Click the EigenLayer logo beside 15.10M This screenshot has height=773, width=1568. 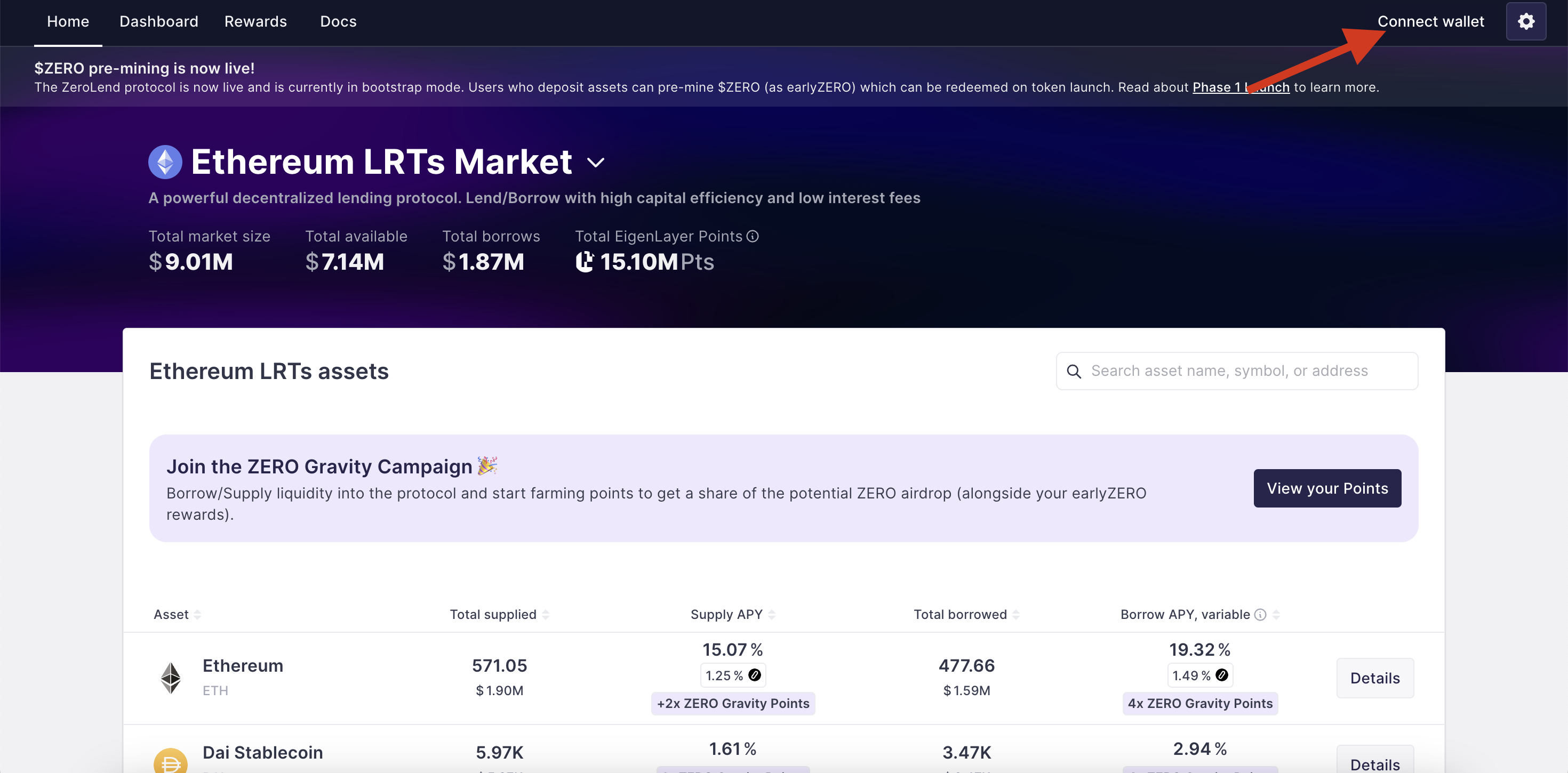585,262
